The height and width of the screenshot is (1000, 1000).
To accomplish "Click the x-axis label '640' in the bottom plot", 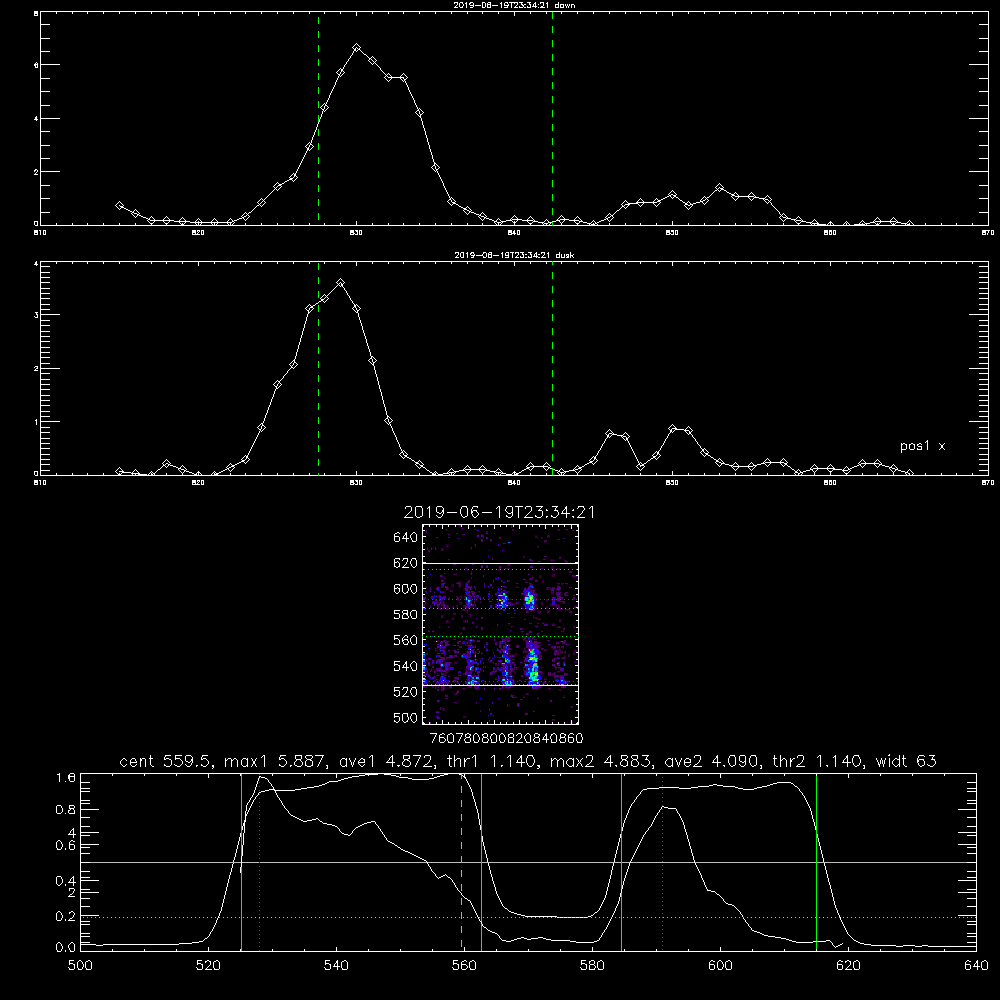I will 976,966.
